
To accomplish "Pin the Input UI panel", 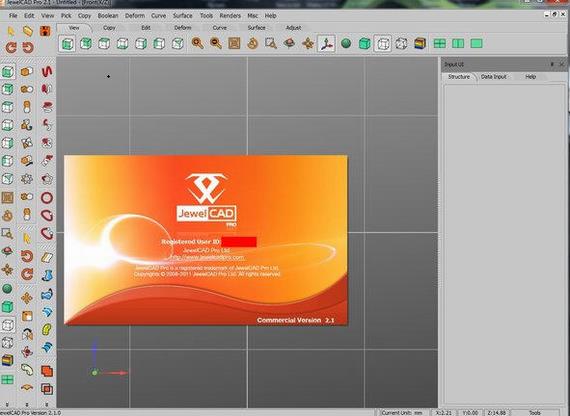I will click(x=552, y=64).
